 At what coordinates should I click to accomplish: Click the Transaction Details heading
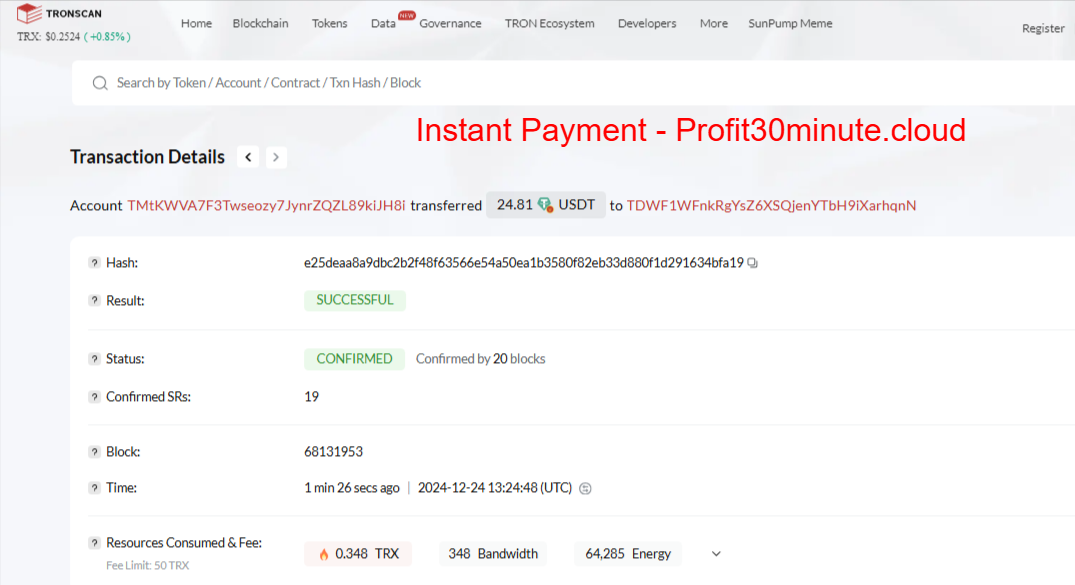(147, 157)
